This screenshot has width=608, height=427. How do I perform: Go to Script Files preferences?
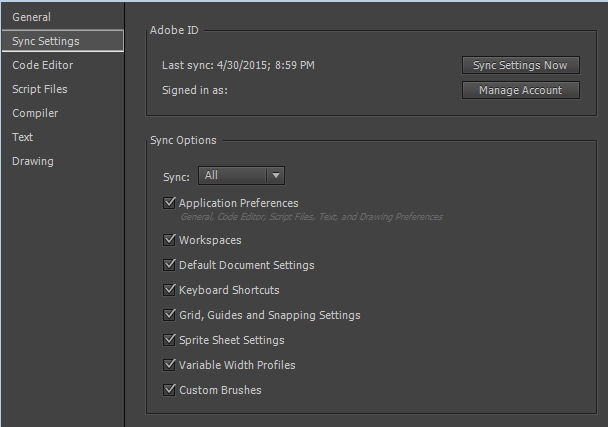(40, 89)
